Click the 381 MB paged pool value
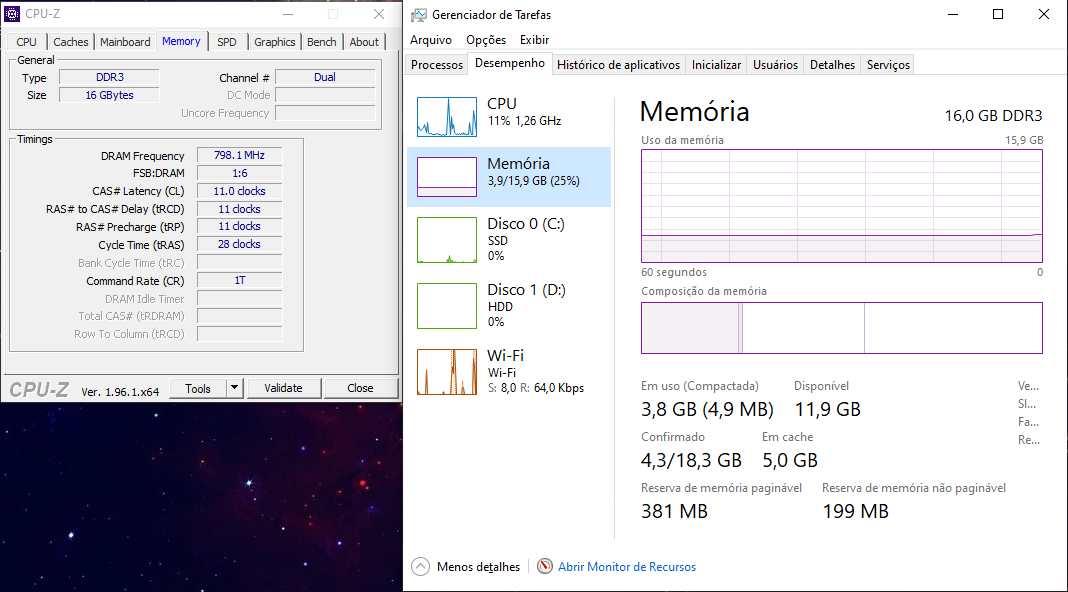The image size is (1068, 592). 674,511
